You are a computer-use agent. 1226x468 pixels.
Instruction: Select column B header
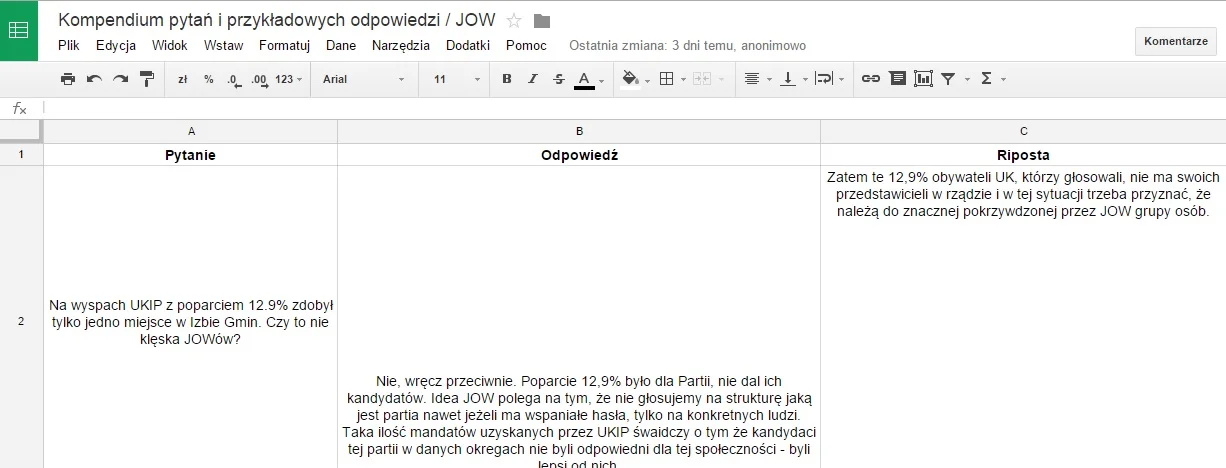(x=579, y=131)
